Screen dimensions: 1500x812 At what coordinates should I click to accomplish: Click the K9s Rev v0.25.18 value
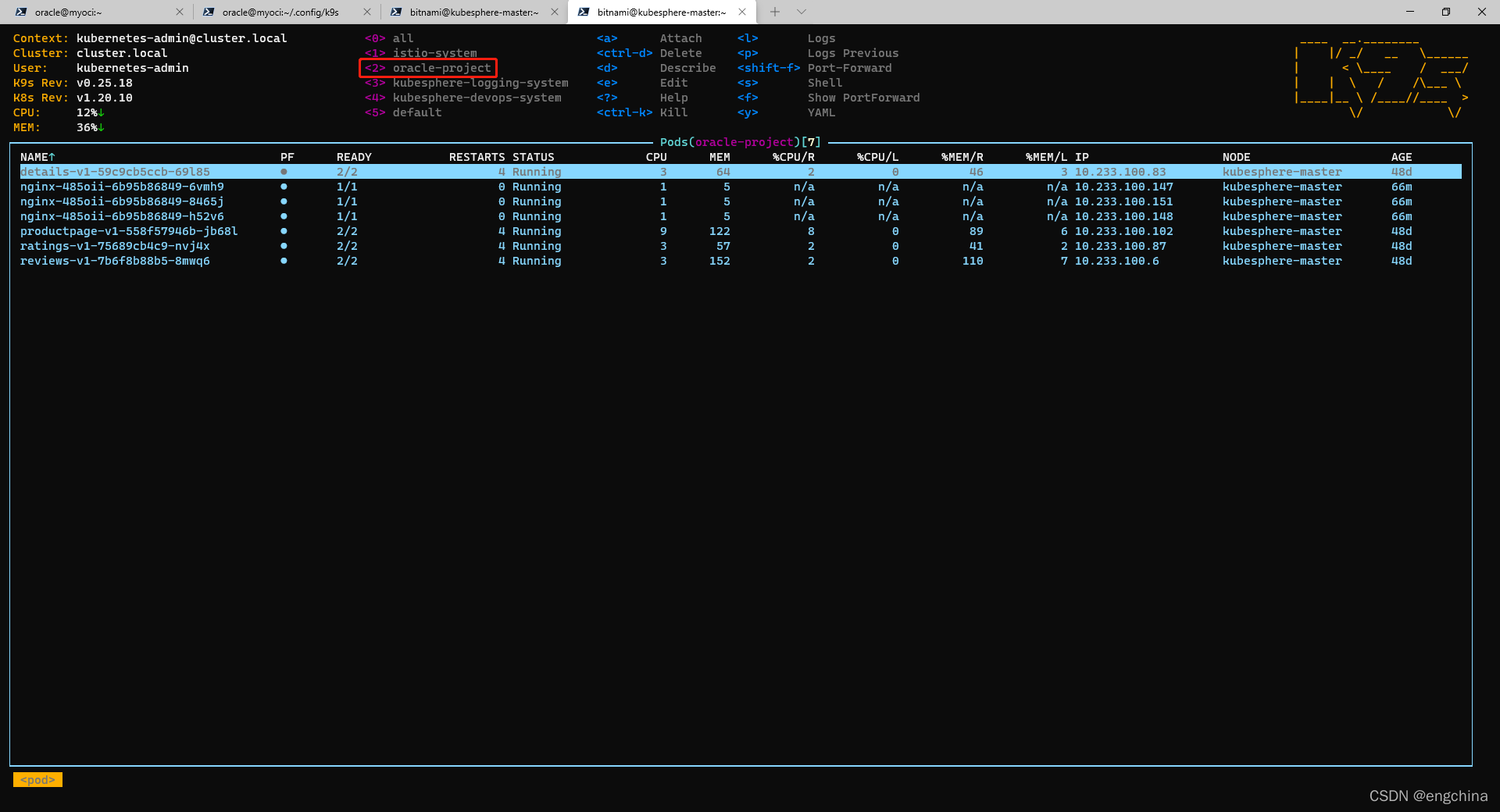click(x=104, y=83)
